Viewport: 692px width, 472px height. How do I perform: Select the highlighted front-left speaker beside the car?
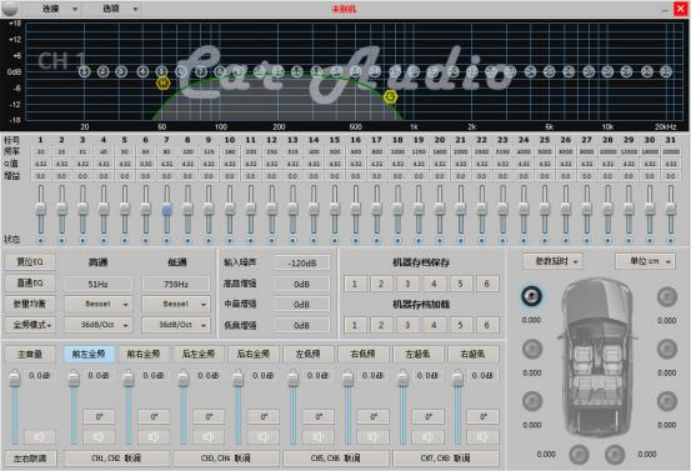point(531,296)
